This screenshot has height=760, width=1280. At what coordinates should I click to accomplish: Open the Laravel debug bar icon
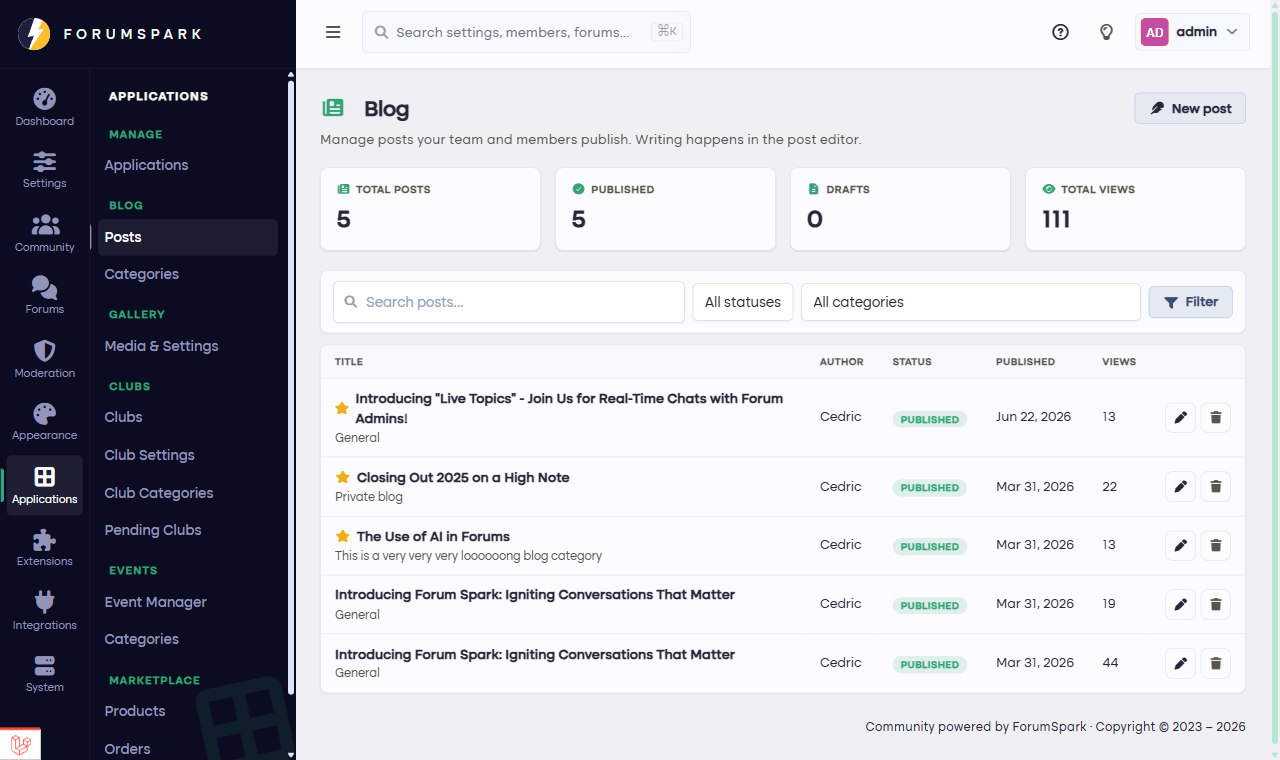tap(20, 744)
